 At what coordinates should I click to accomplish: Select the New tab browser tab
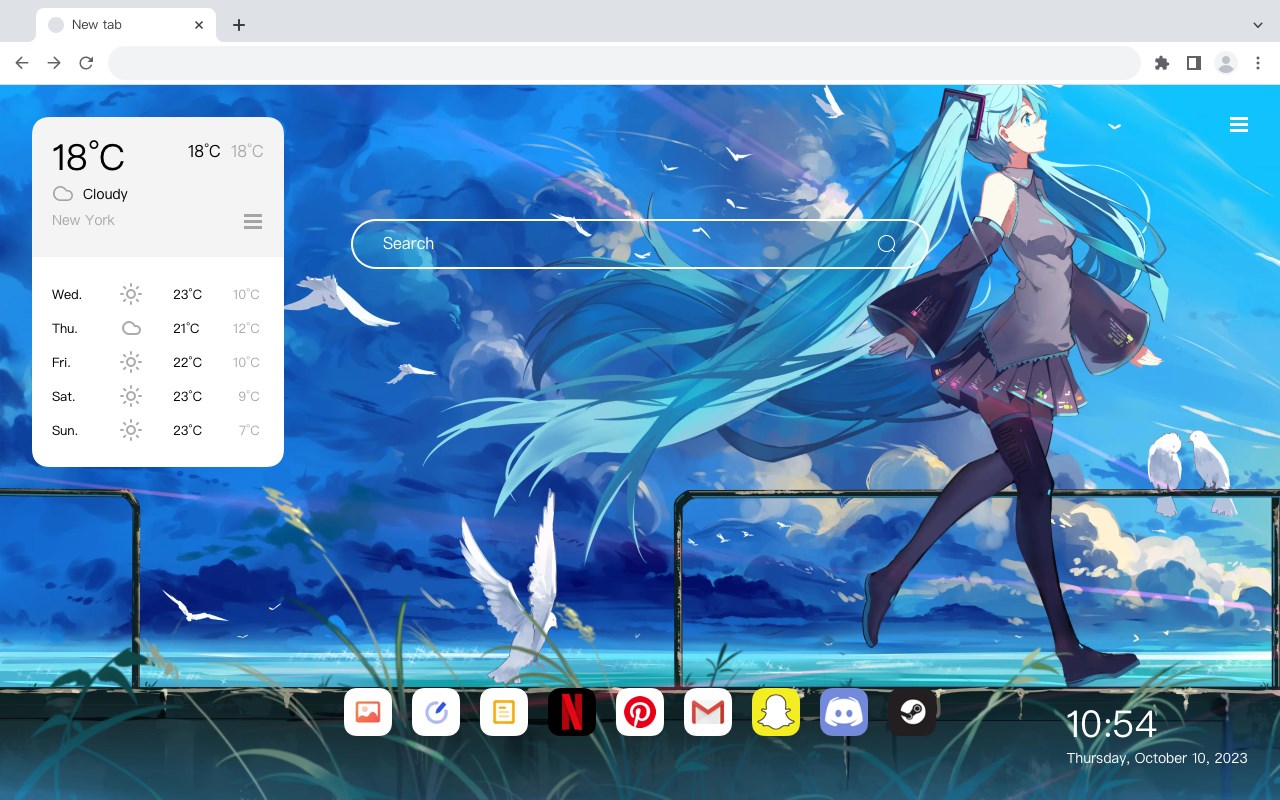pos(126,25)
